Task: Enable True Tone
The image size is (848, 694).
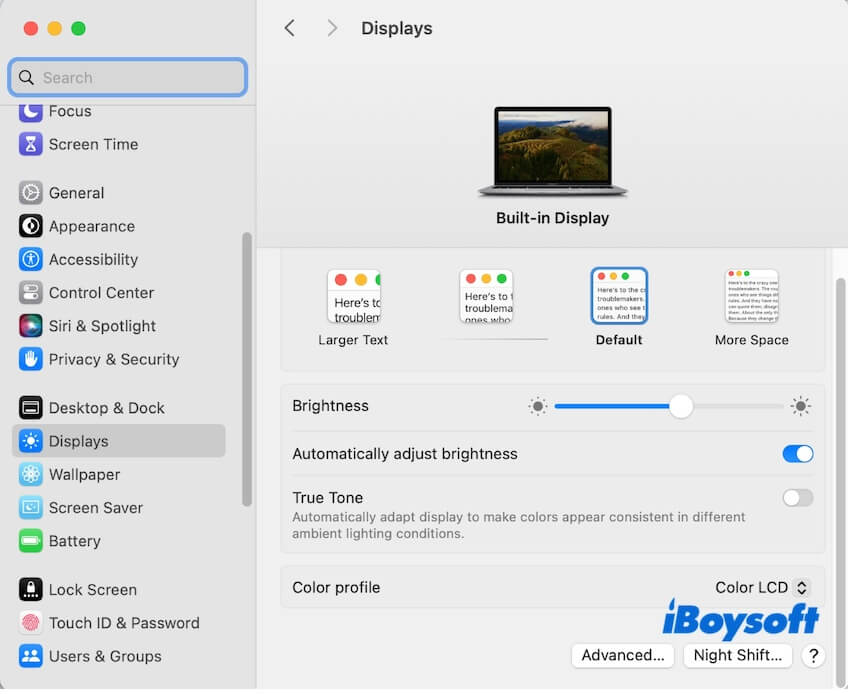Action: (797, 497)
